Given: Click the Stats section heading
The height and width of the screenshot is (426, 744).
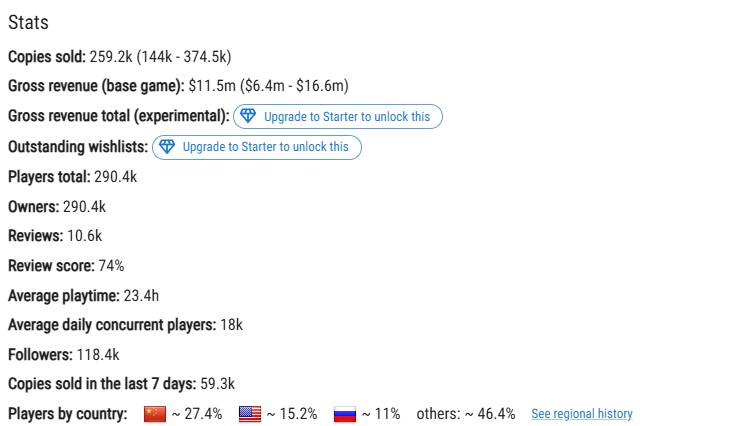Looking at the screenshot, I should coord(28,22).
